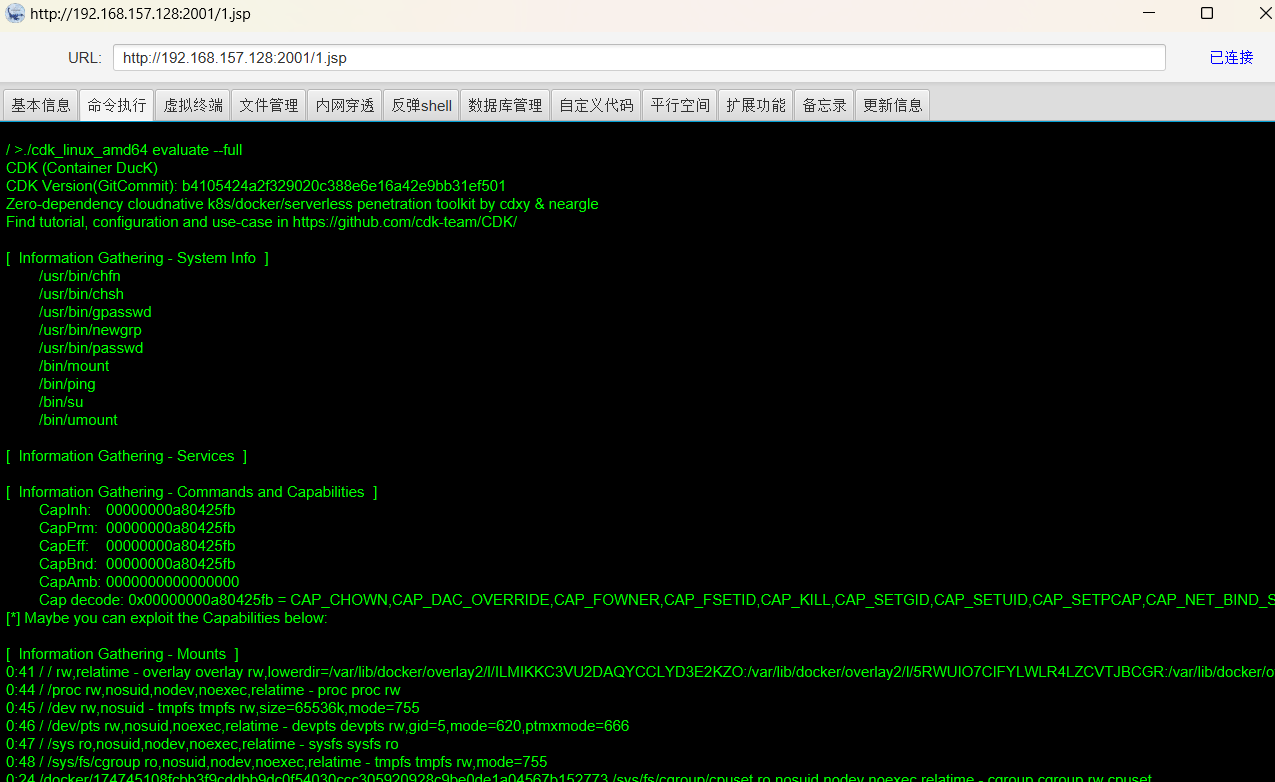Select the 自定义代码 tab
Screen dimensions: 1275x782
click(x=596, y=105)
